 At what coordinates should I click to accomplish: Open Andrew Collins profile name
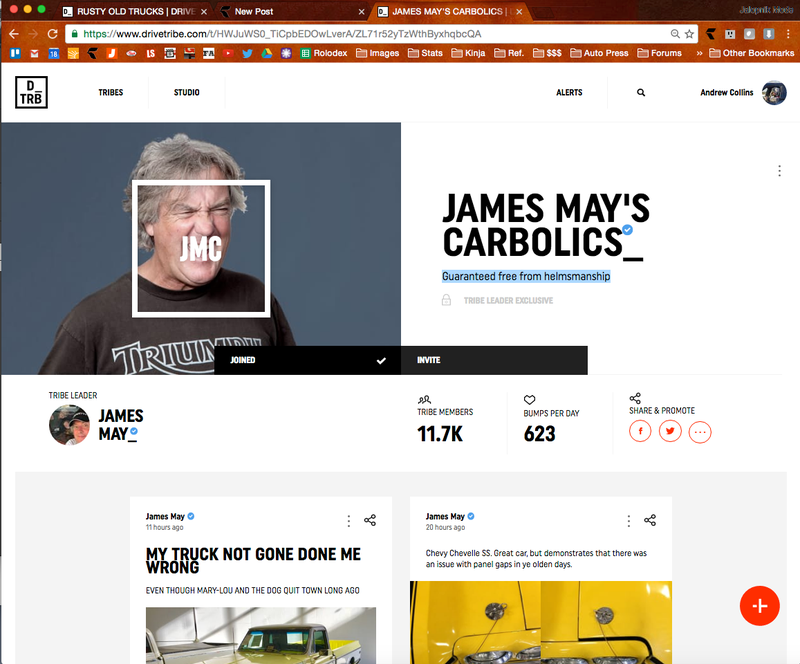pos(727,92)
